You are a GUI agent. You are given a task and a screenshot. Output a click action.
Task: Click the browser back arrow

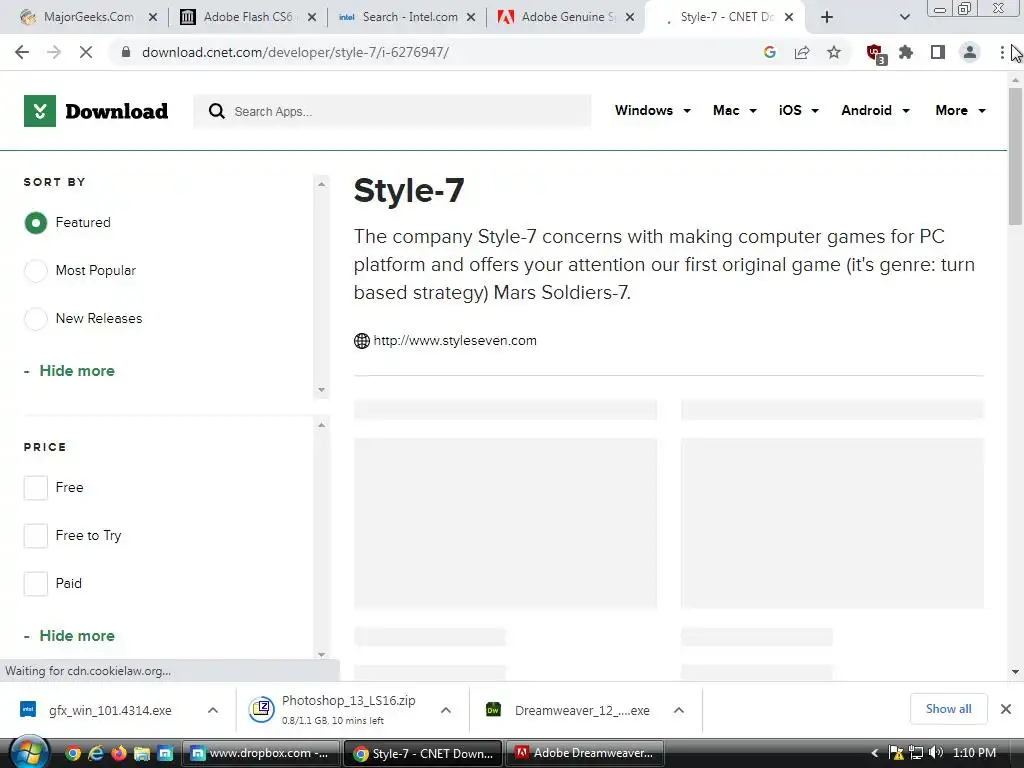click(x=22, y=52)
